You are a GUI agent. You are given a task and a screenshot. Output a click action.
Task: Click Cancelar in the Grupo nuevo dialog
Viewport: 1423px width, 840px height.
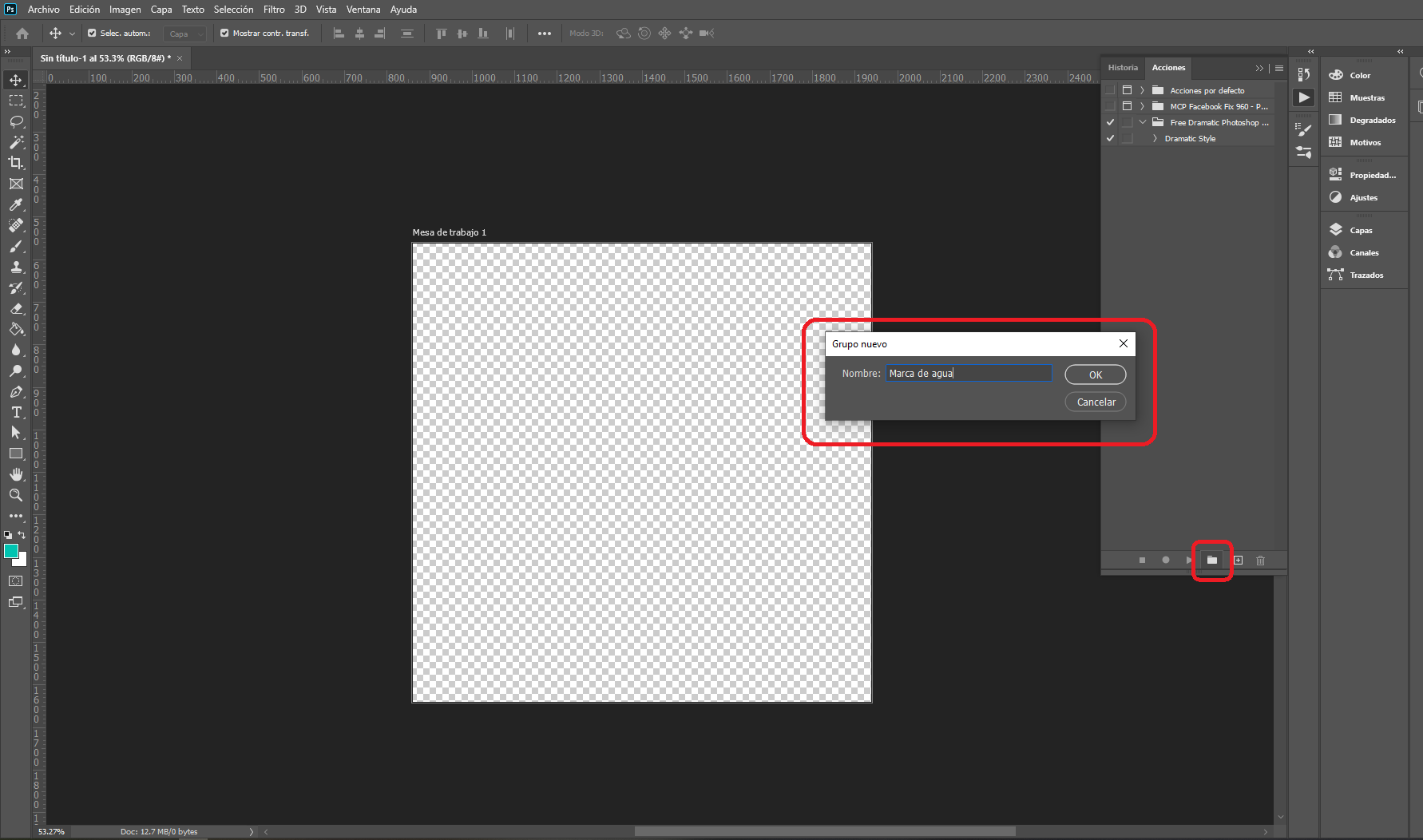click(x=1095, y=402)
